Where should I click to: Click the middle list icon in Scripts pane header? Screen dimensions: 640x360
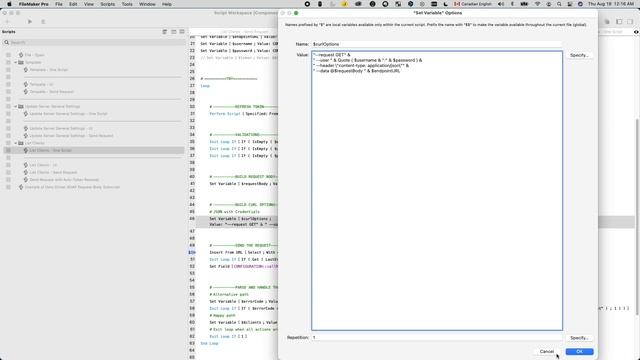pyautogui.click(x=174, y=31)
